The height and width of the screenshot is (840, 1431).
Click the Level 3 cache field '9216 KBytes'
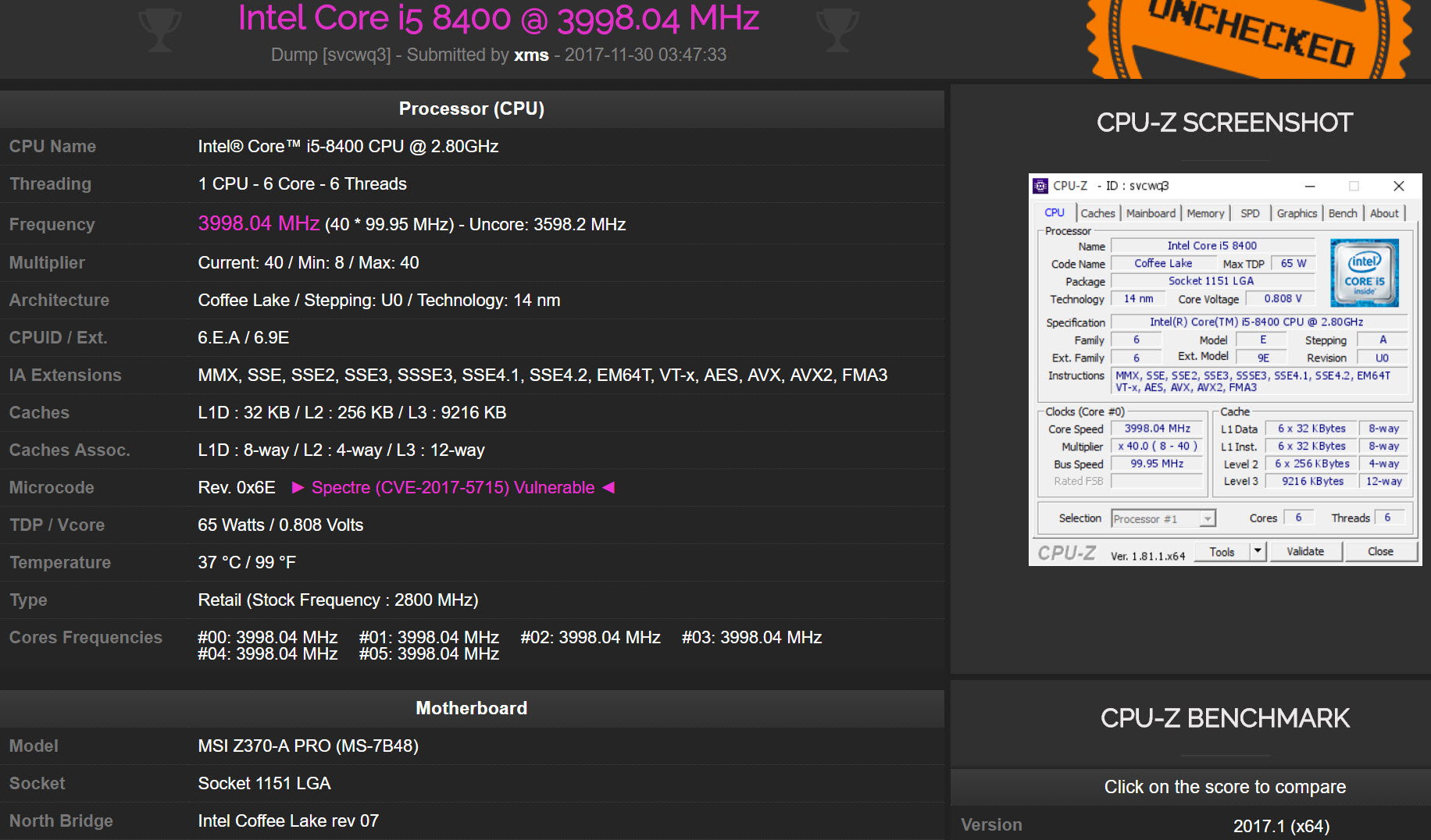[1312, 482]
